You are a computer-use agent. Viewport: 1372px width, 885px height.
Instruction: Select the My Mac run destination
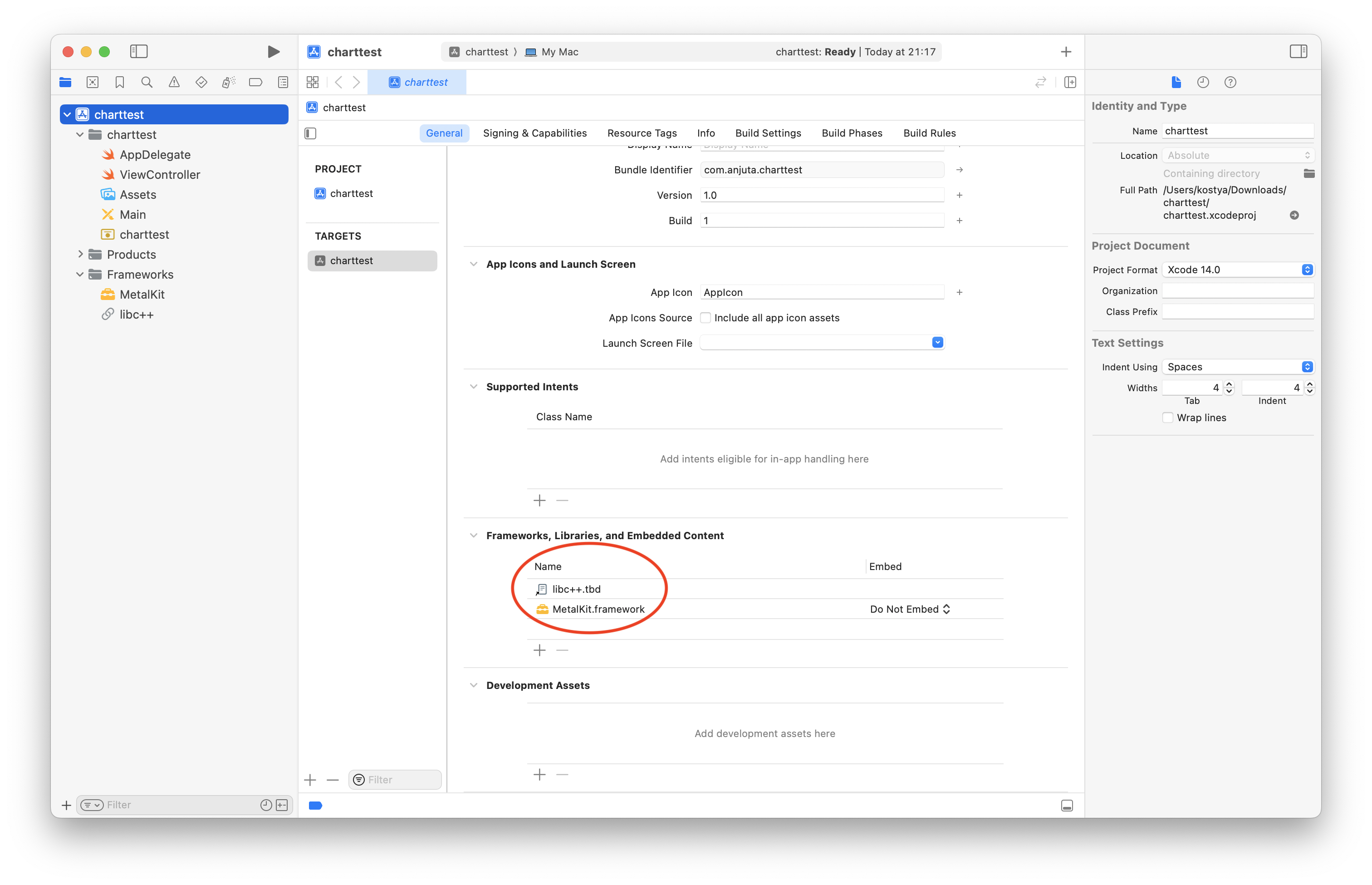click(x=552, y=52)
